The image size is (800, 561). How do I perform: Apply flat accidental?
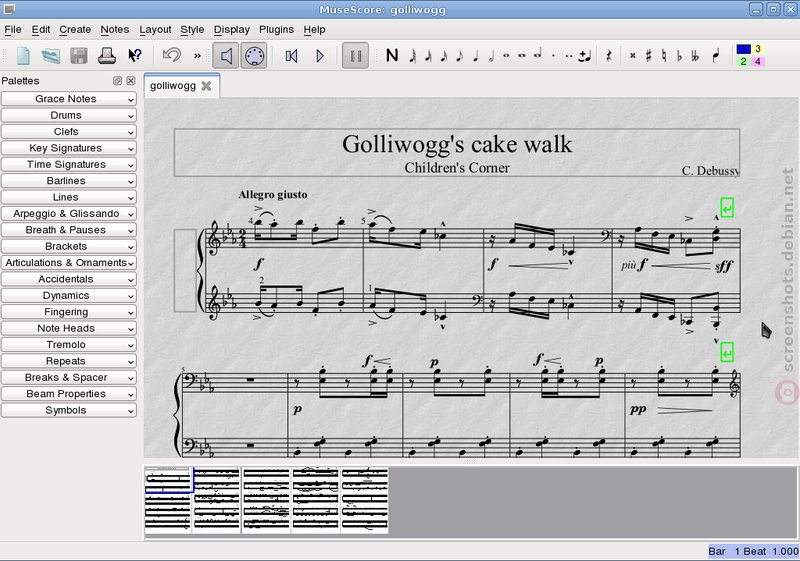(679, 56)
